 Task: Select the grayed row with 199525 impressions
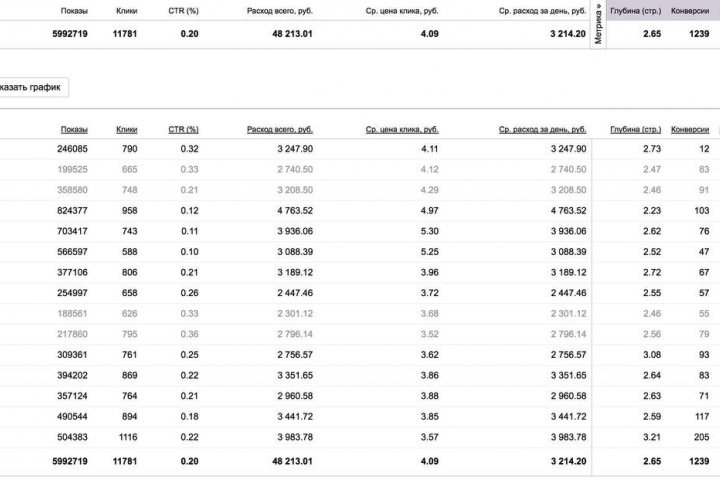(x=360, y=169)
